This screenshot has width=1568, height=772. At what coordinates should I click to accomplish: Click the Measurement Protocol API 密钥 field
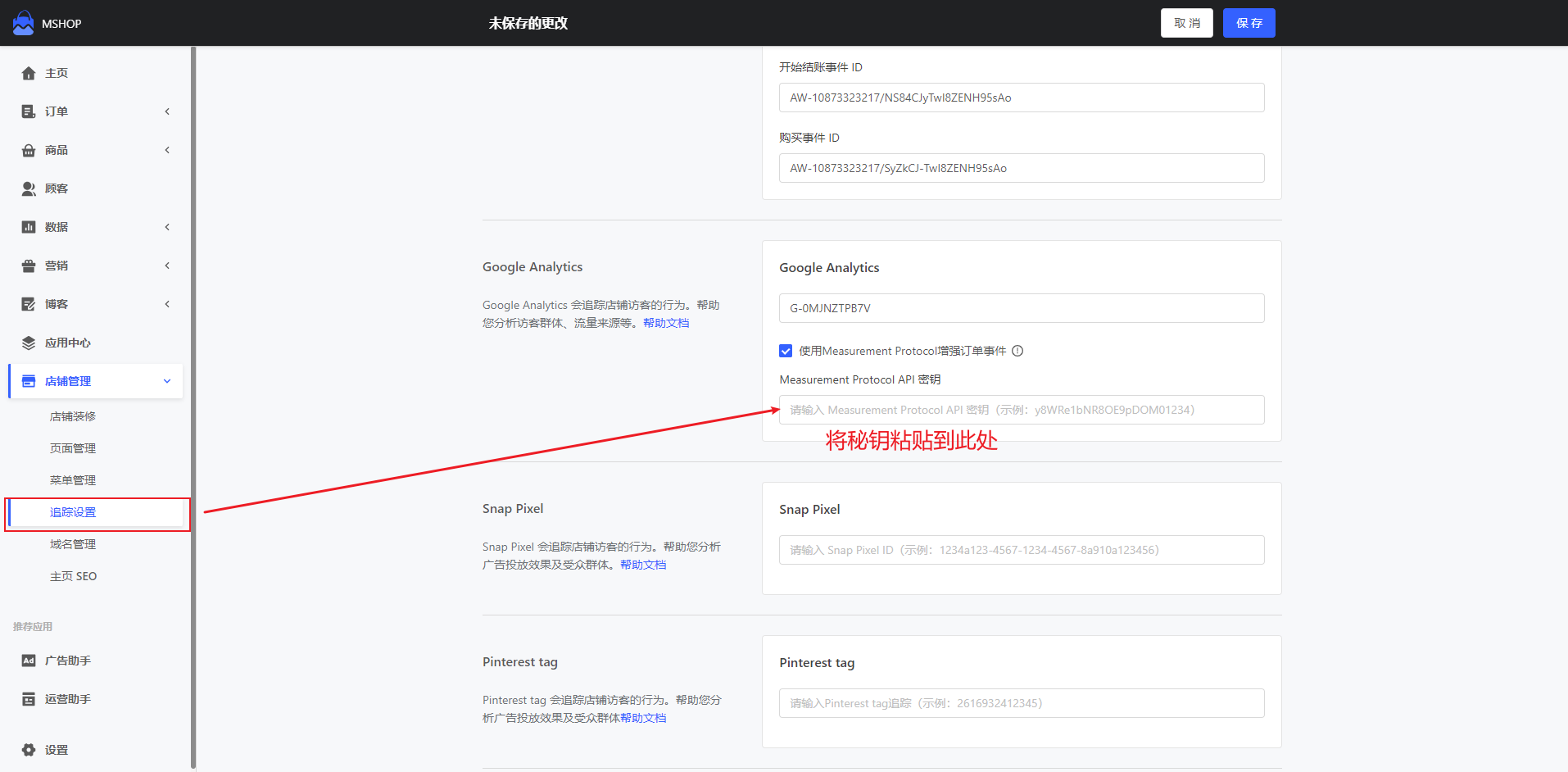(x=1021, y=410)
